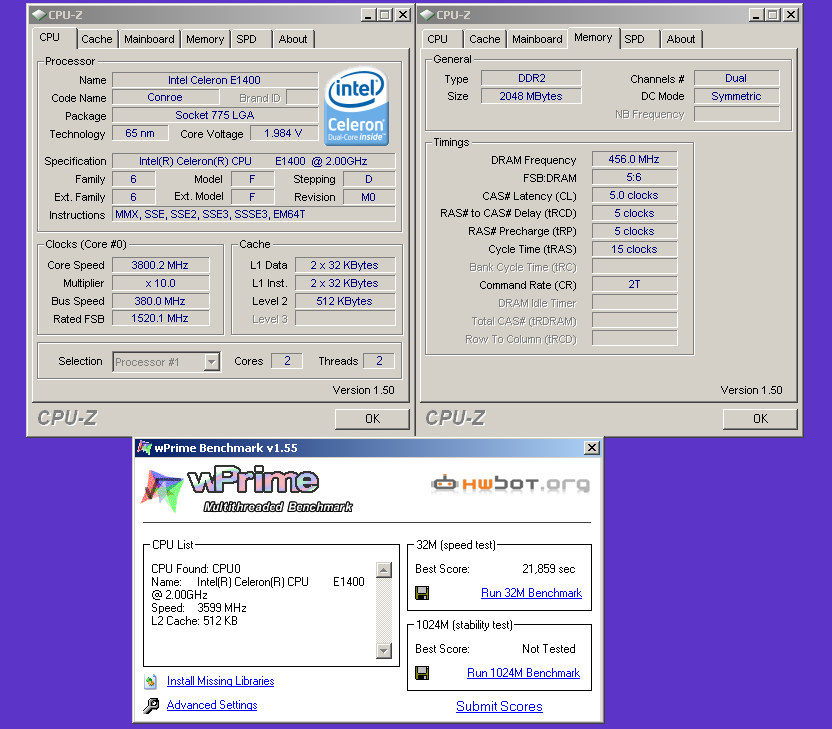Screen dimensions: 832x729
Task: Minimize the right CPU-Z window
Action: [x=756, y=15]
